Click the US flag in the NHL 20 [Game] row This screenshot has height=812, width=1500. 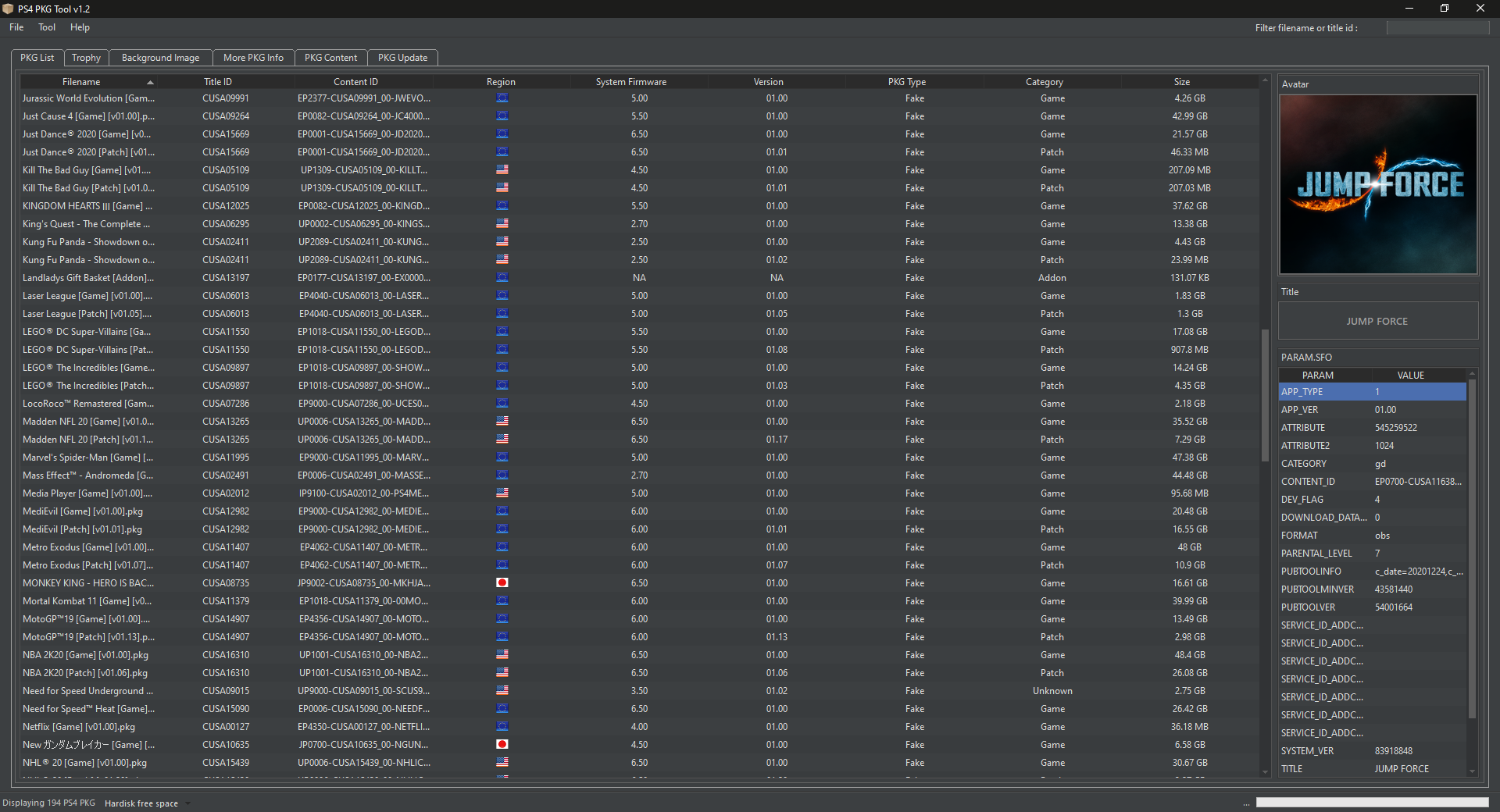(x=502, y=762)
